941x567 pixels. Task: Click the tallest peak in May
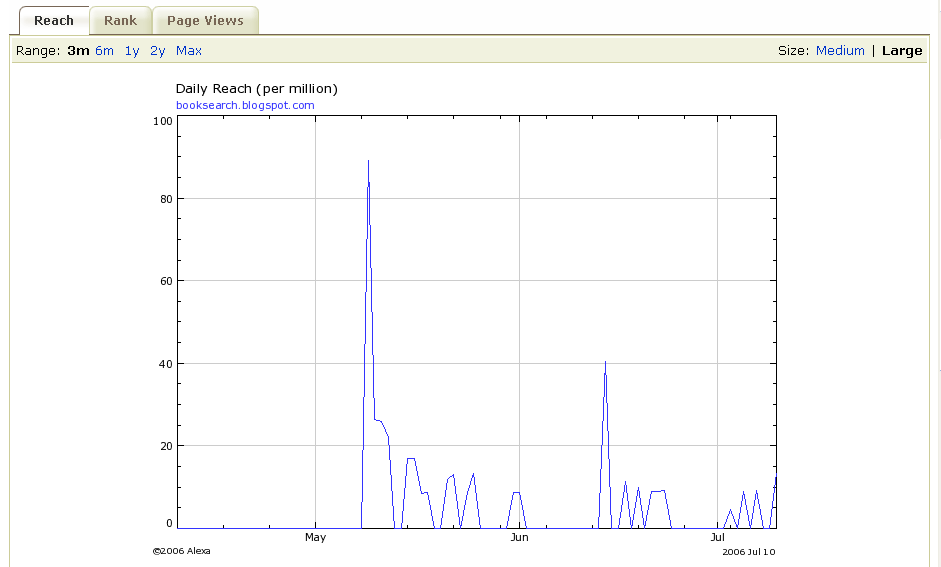(x=368, y=162)
